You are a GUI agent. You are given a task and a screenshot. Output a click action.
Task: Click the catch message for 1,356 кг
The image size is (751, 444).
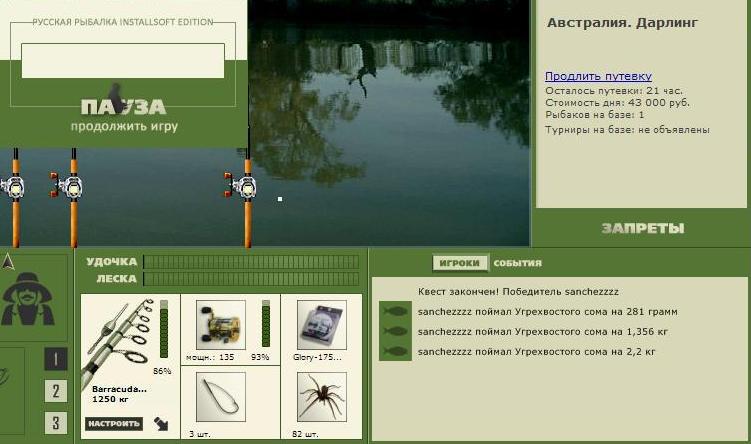point(543,331)
